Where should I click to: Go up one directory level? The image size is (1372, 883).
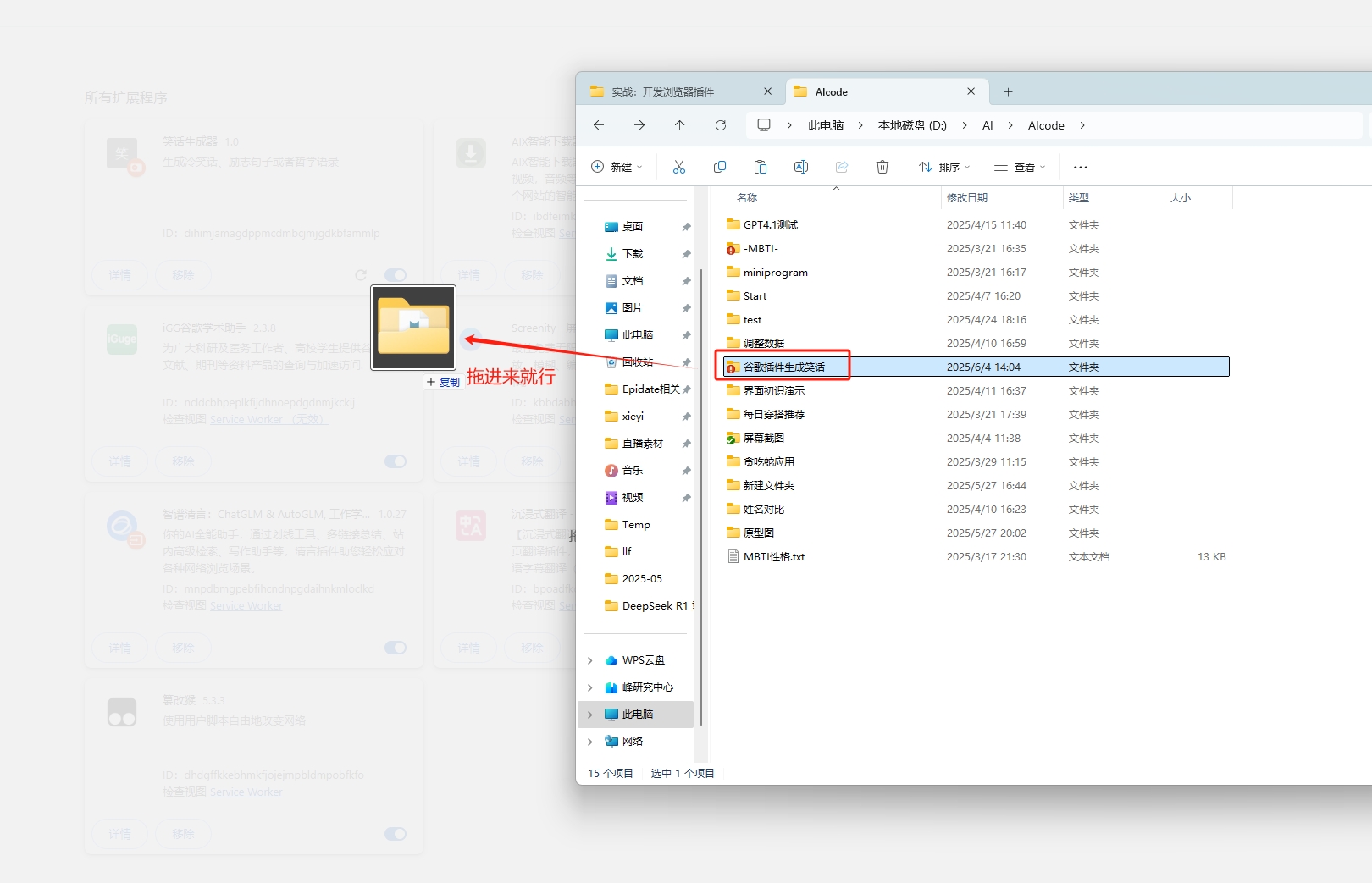click(x=679, y=125)
